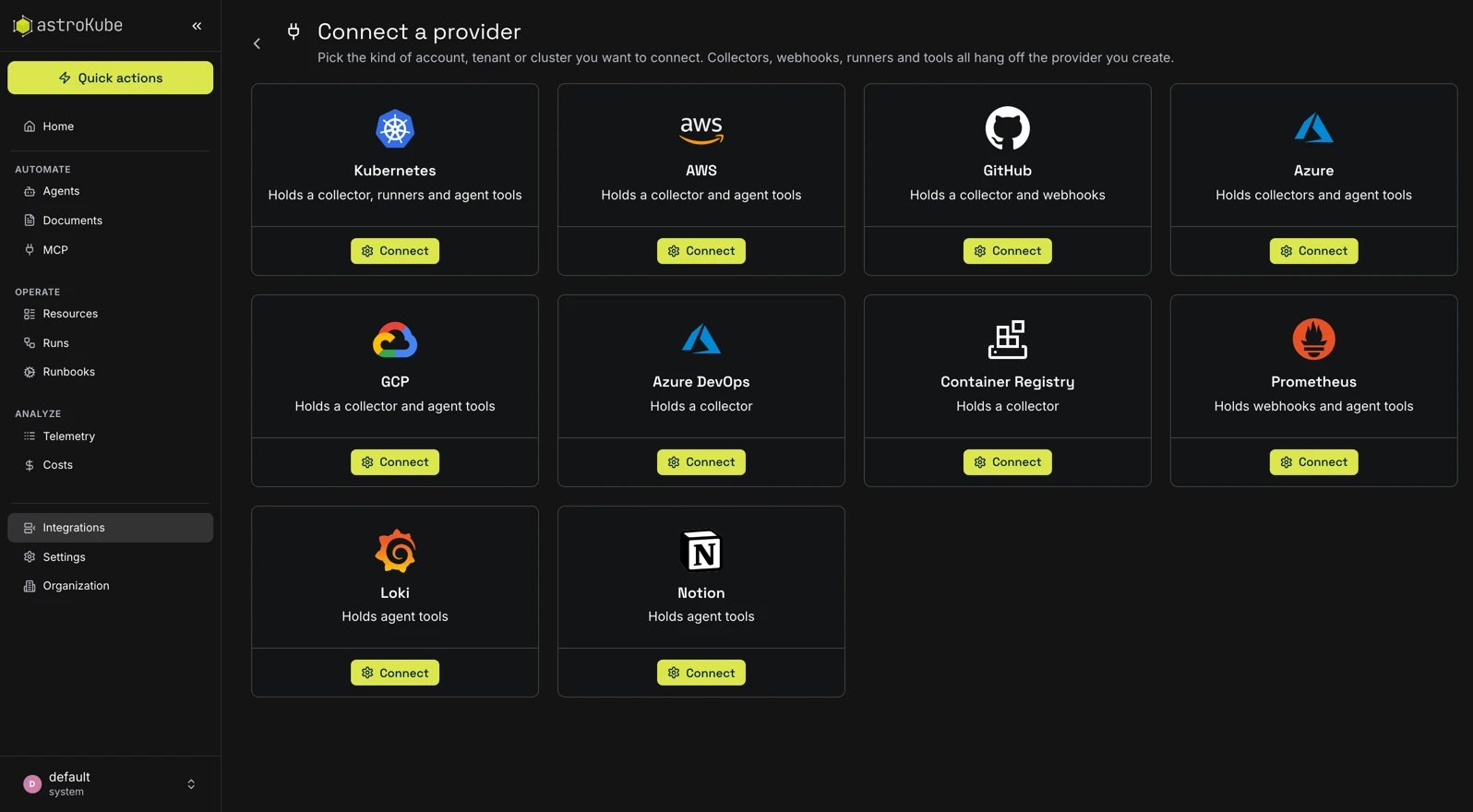
Task: Connect the Kubernetes provider
Action: tap(395, 251)
